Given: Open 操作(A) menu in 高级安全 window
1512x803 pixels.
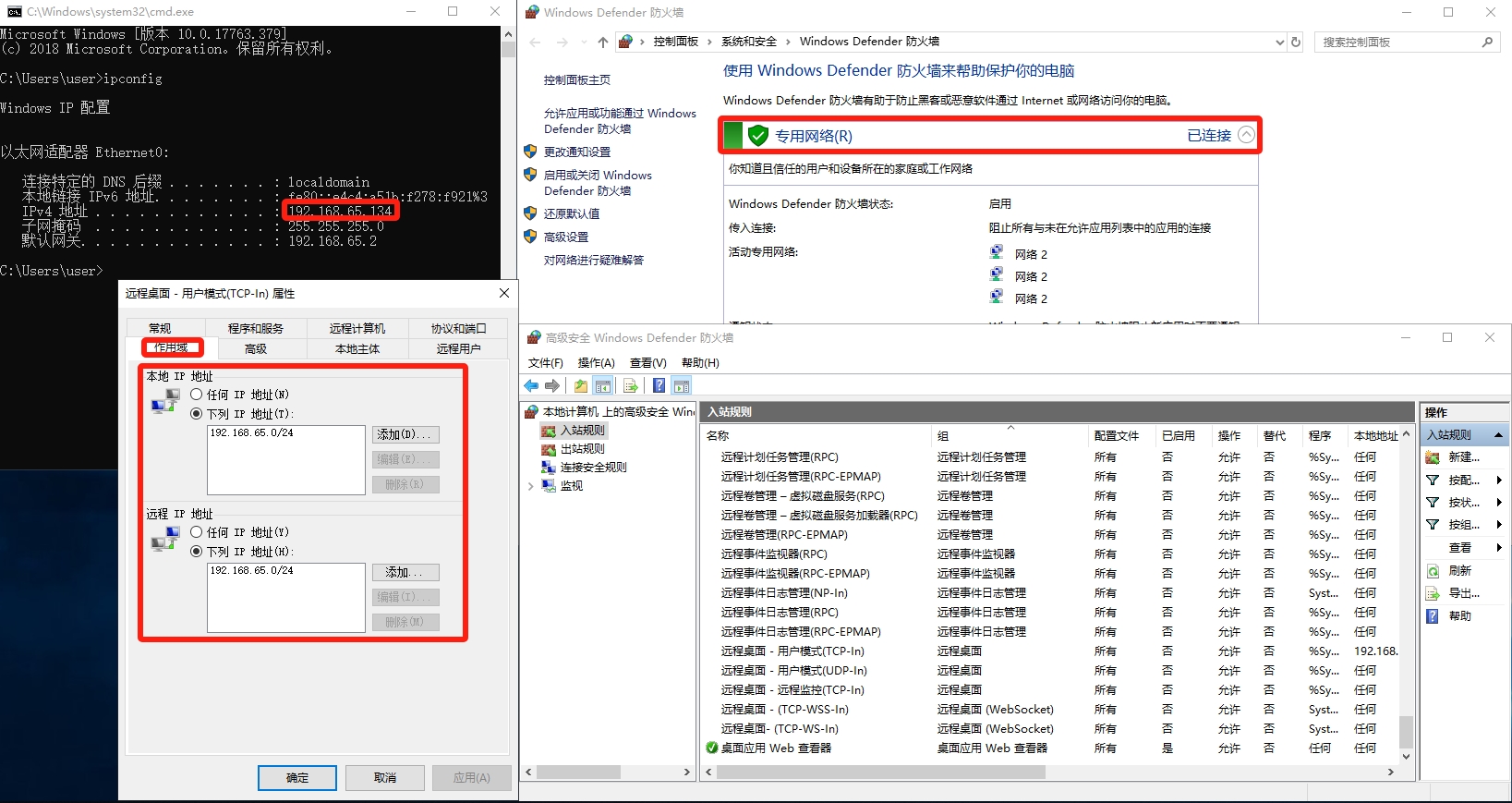Looking at the screenshot, I should [x=596, y=363].
